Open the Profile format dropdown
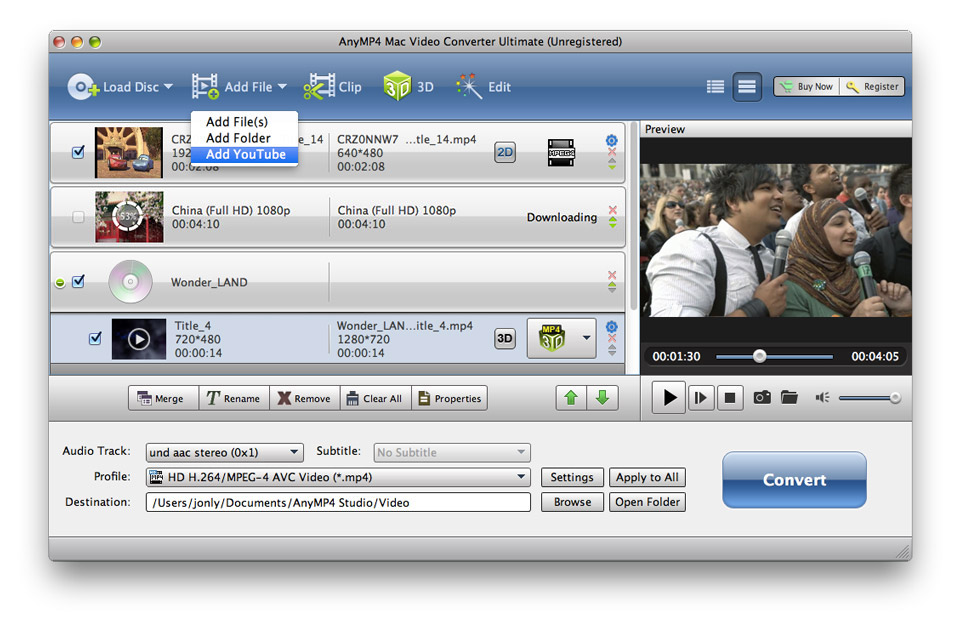 [x=338, y=477]
